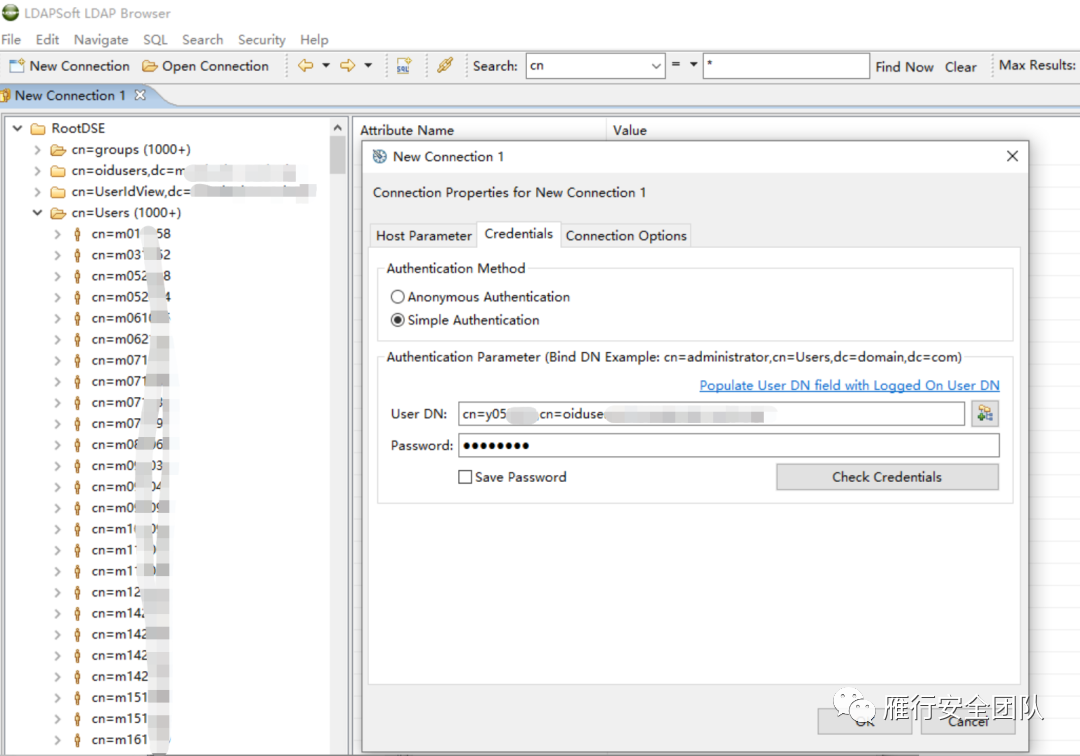Switch to the Host Parameter tab
Image resolution: width=1080 pixels, height=756 pixels.
pos(424,235)
